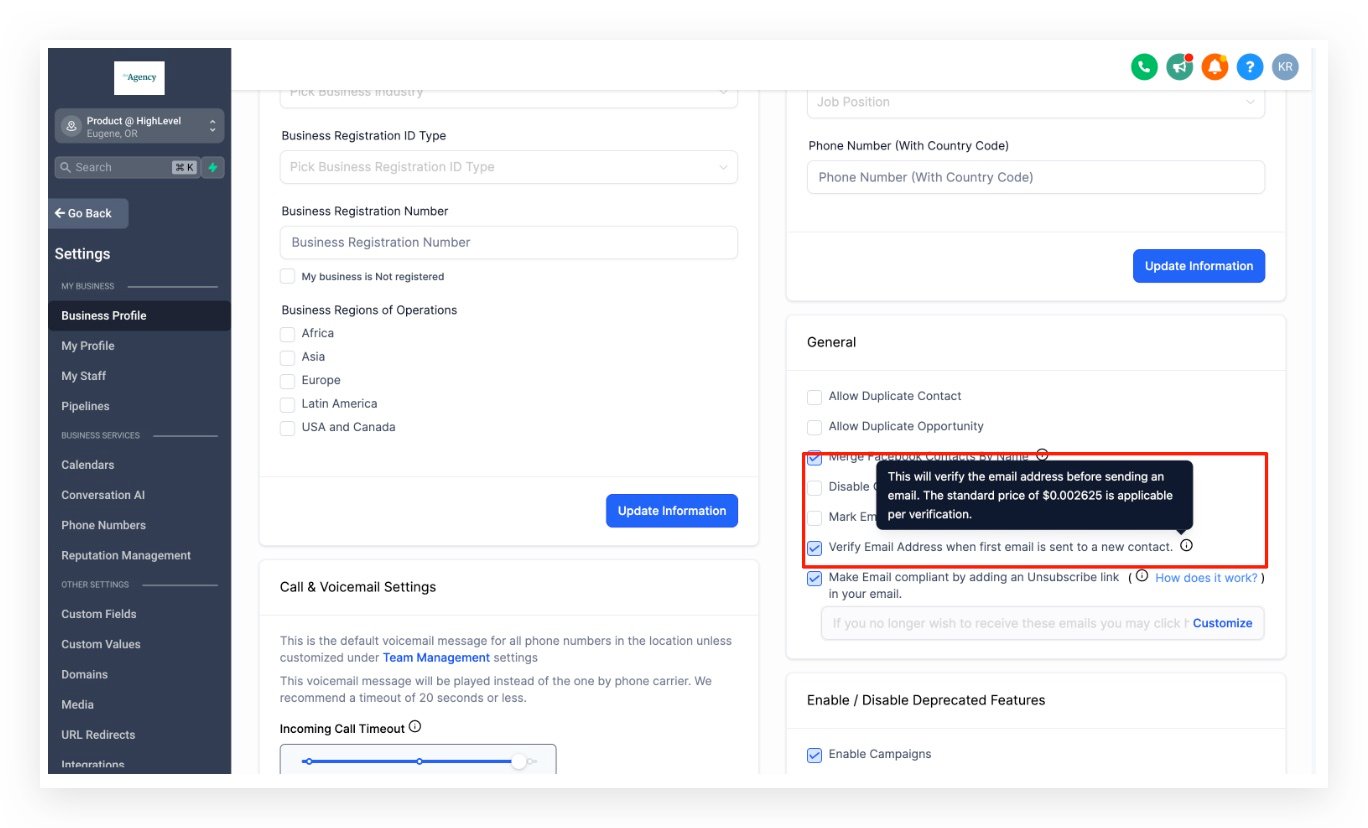Uncheck the Enable Campaigns checkbox

click(x=814, y=755)
